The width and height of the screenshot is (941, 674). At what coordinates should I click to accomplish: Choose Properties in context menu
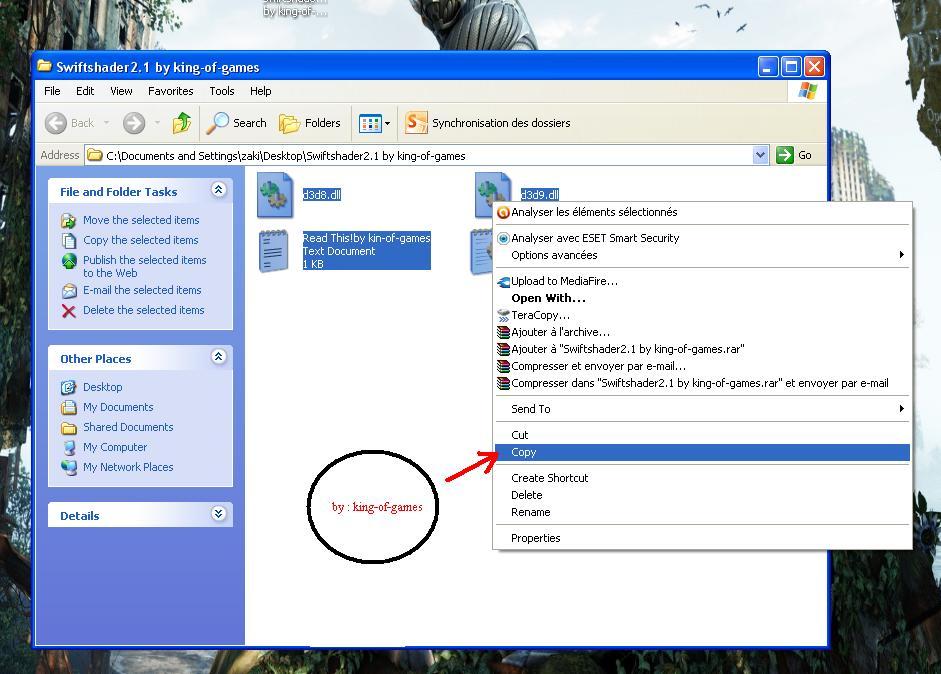(x=702, y=538)
